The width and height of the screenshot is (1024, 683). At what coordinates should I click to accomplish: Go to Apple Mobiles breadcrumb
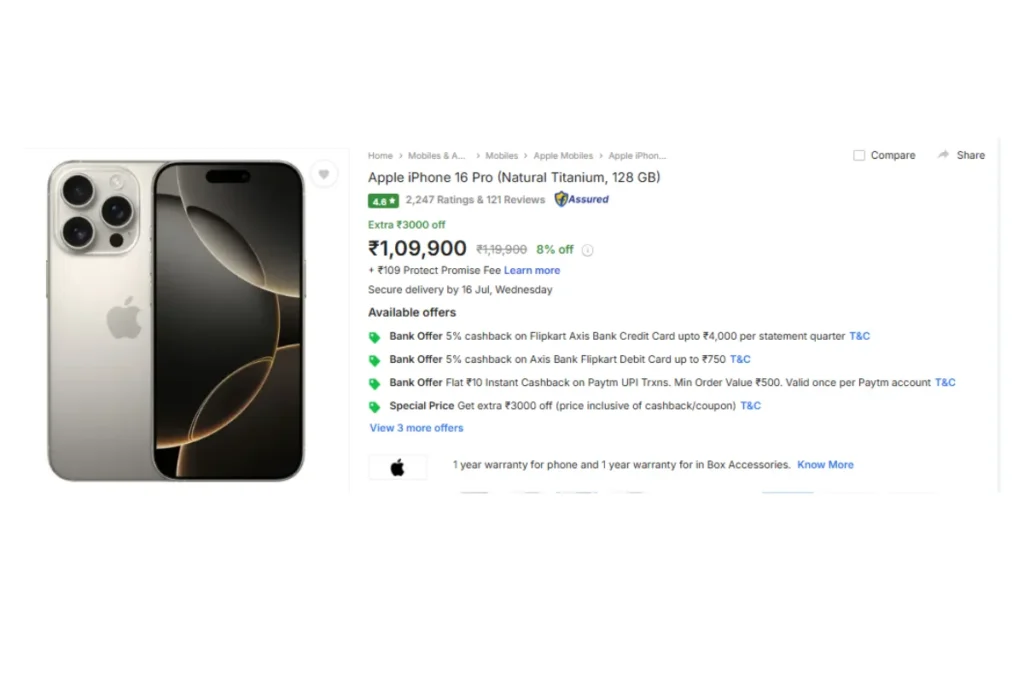563,156
